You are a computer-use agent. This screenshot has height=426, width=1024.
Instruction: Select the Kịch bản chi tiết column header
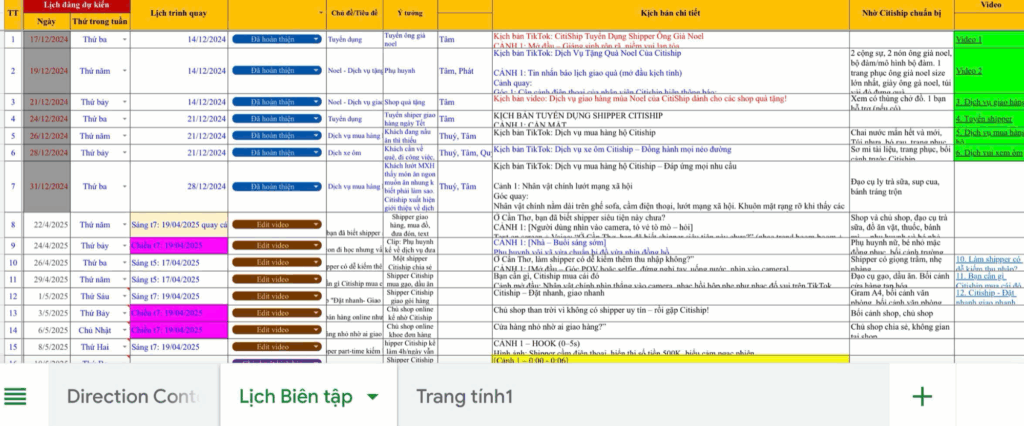coord(671,13)
